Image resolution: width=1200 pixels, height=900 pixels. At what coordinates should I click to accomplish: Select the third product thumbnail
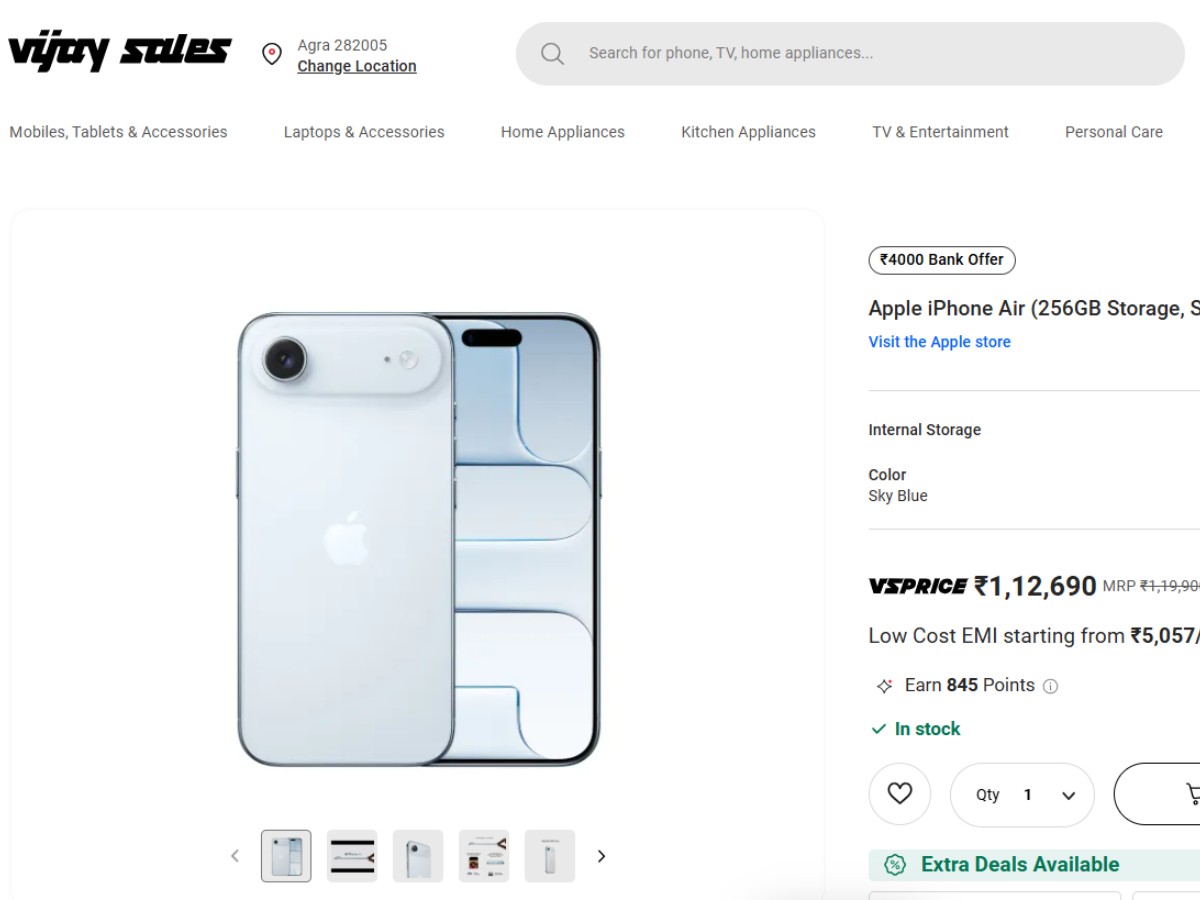[x=418, y=856]
